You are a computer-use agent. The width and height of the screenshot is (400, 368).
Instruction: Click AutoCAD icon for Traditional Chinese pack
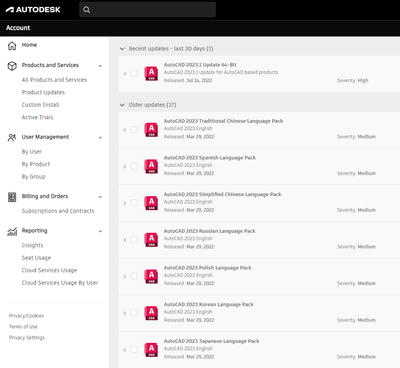(x=151, y=130)
